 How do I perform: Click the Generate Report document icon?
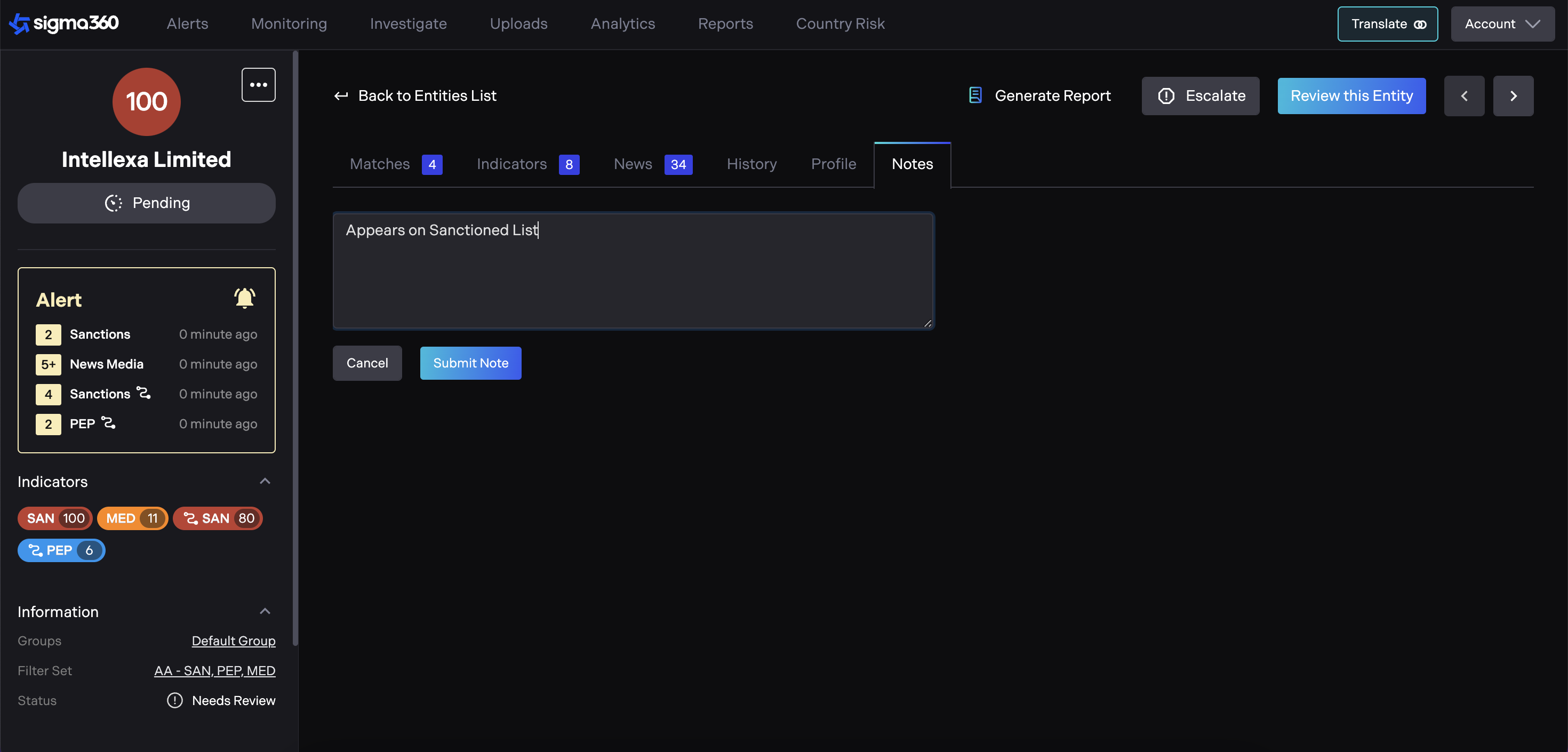[x=975, y=95]
